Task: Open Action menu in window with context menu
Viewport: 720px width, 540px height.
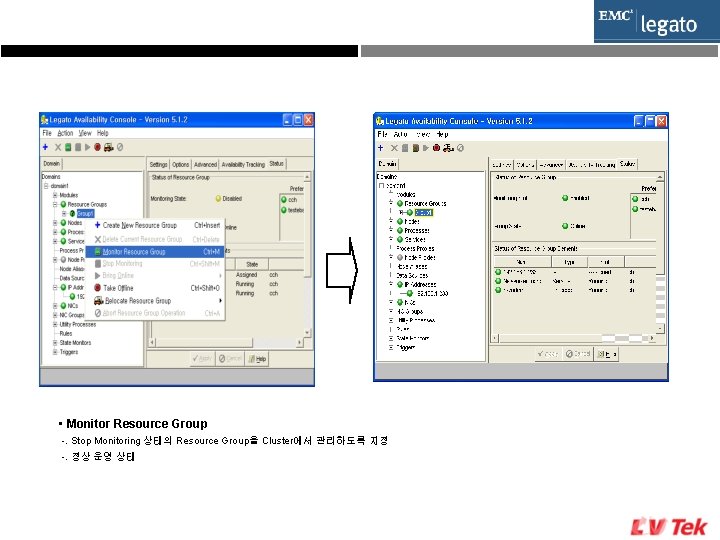Action: [x=65, y=133]
